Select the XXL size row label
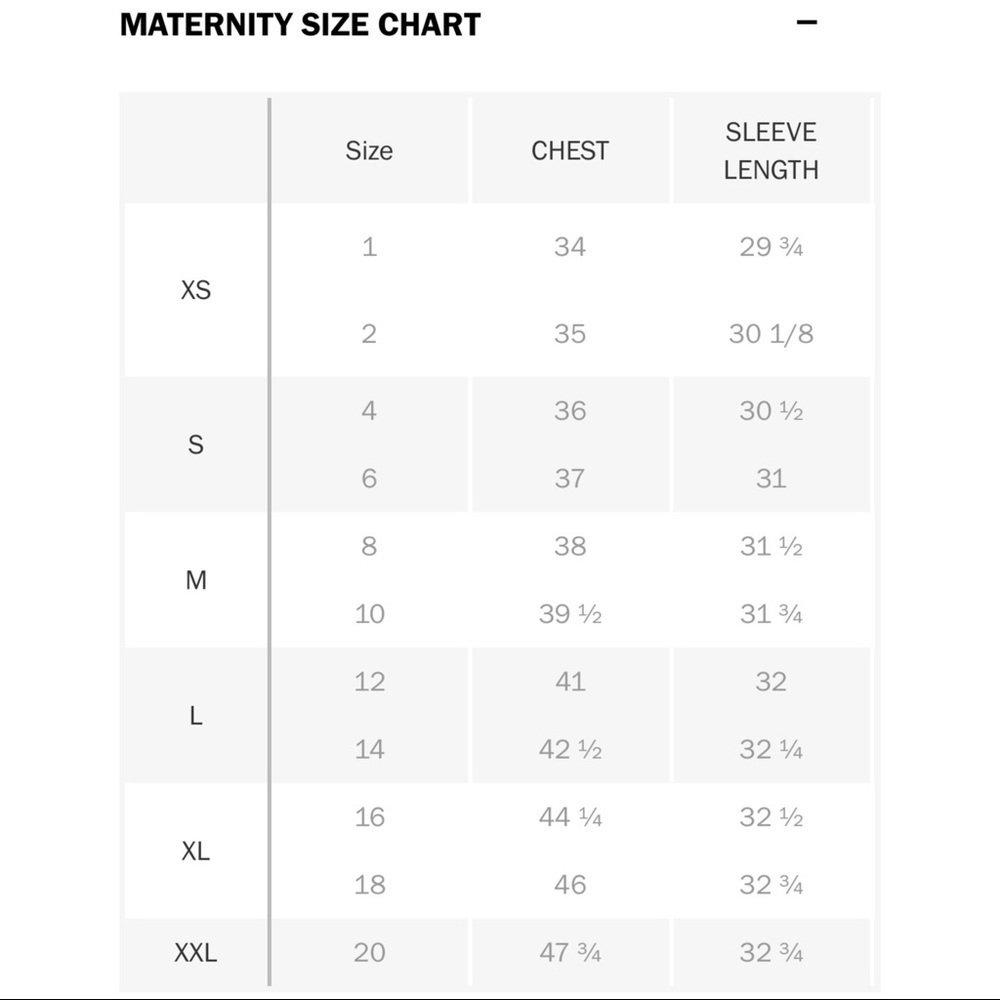Screen dimensions: 1000x1000 196,953
